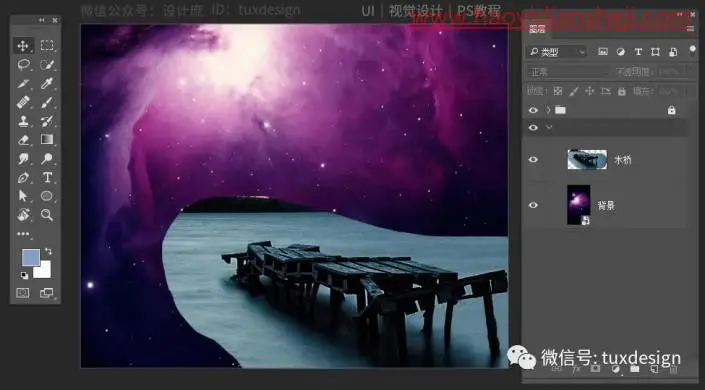The width and height of the screenshot is (705, 390).
Task: Select the Ellipse shape tool
Action: click(x=47, y=196)
